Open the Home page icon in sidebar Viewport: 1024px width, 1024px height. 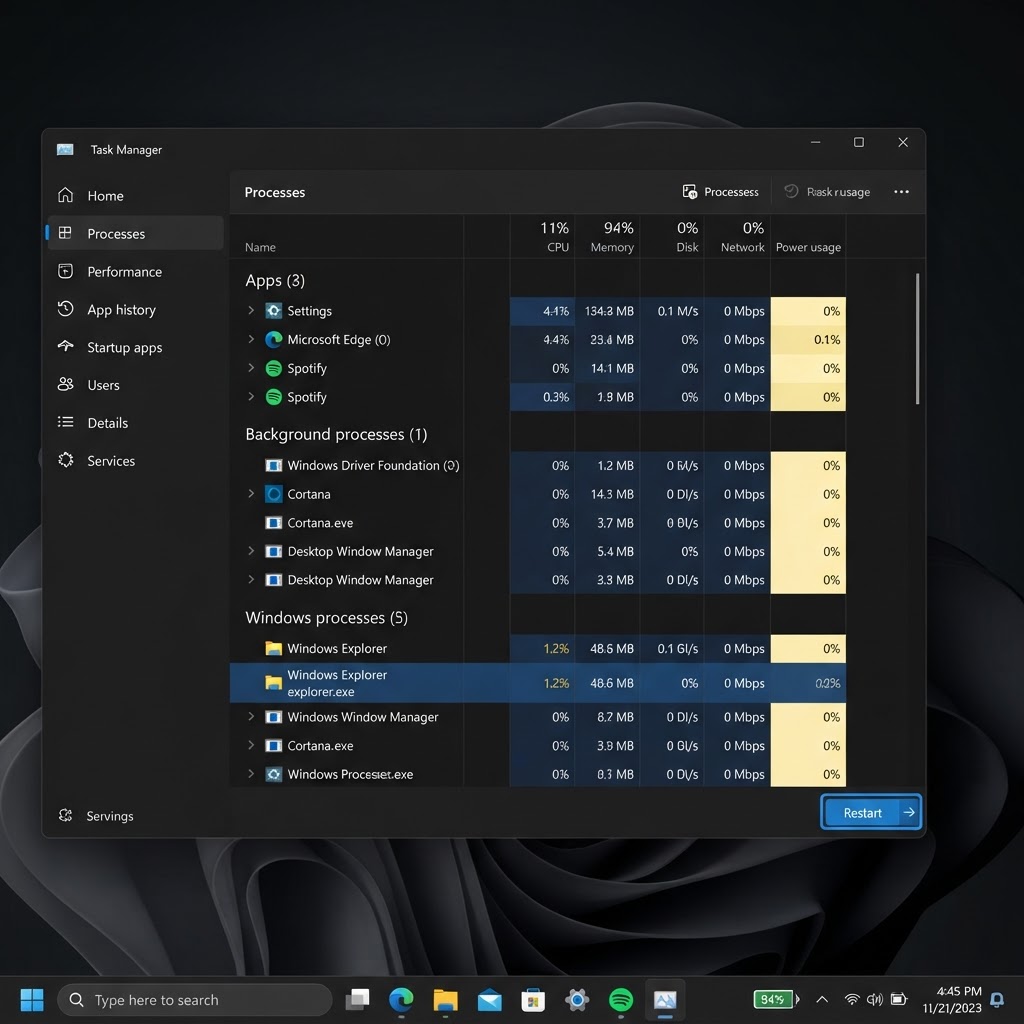pyautogui.click(x=65, y=195)
